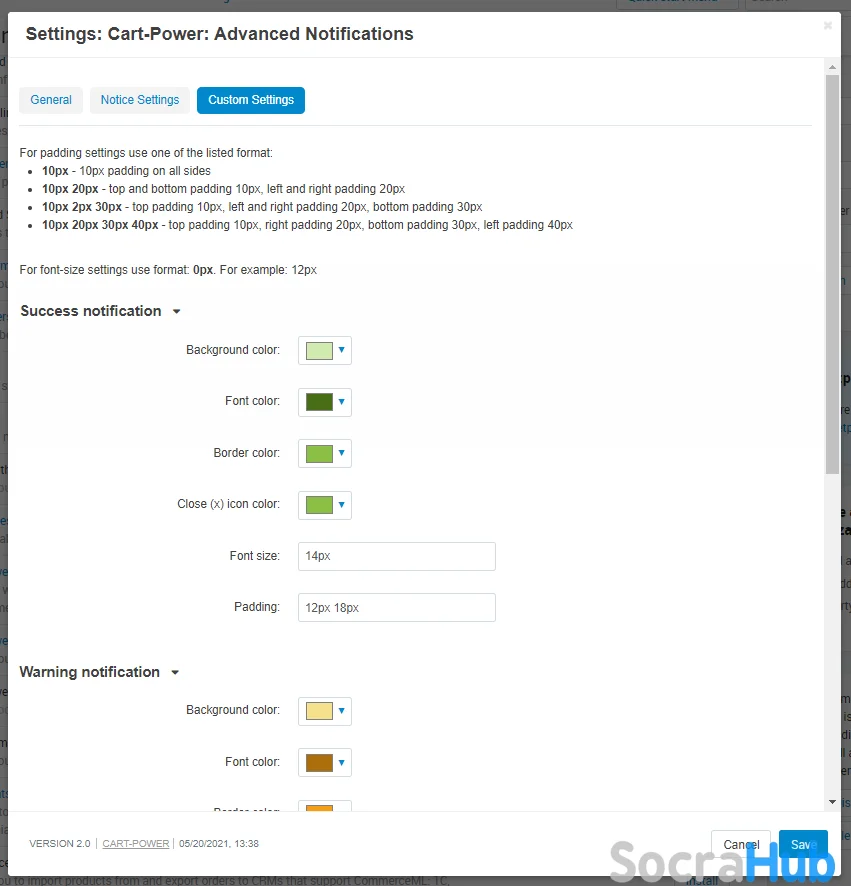
Task: Collapse the Success notification section
Action: click(177, 312)
